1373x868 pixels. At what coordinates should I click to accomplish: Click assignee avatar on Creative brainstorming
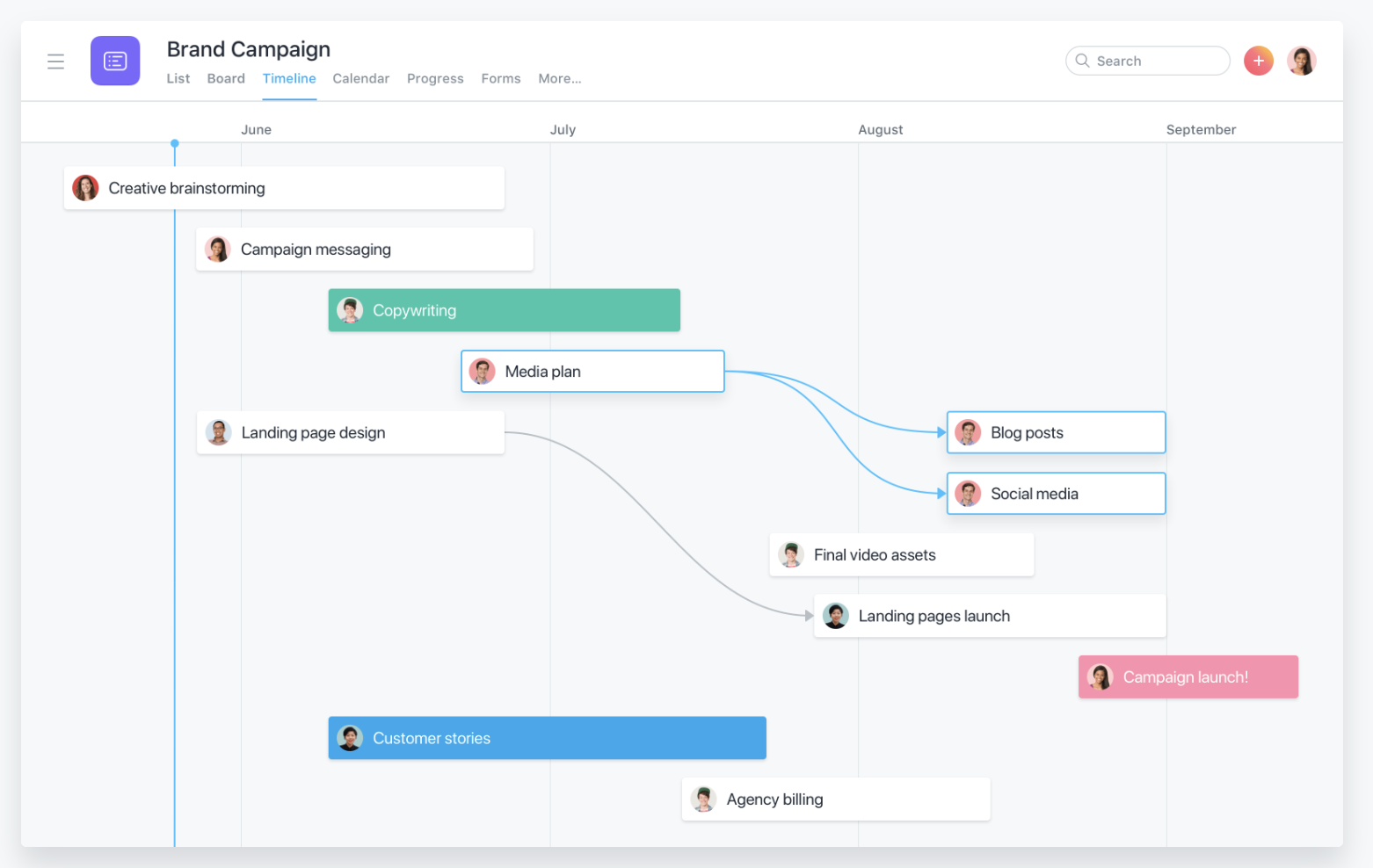click(x=85, y=188)
